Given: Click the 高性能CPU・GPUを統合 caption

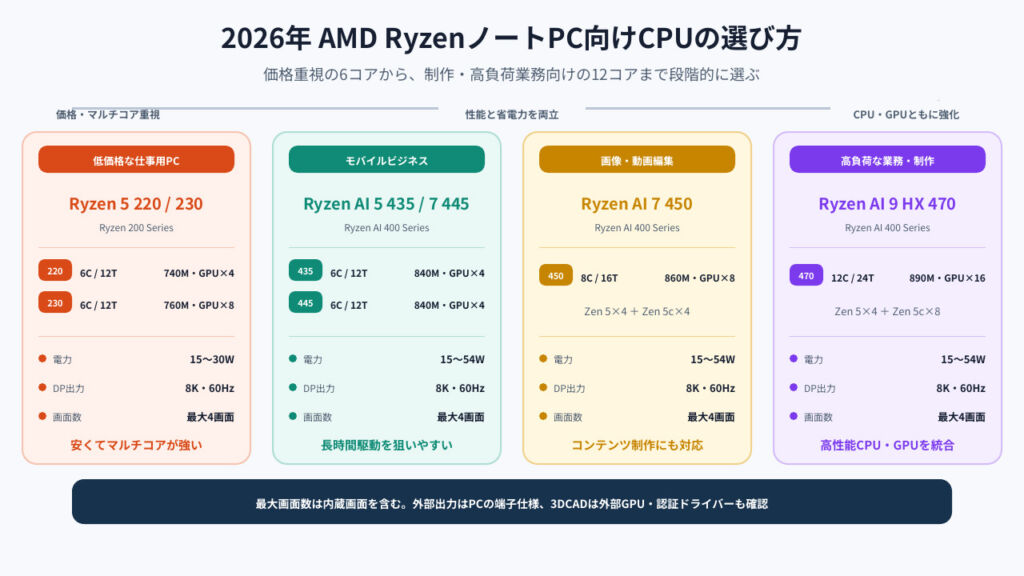Looking at the screenshot, I should pyautogui.click(x=887, y=445).
